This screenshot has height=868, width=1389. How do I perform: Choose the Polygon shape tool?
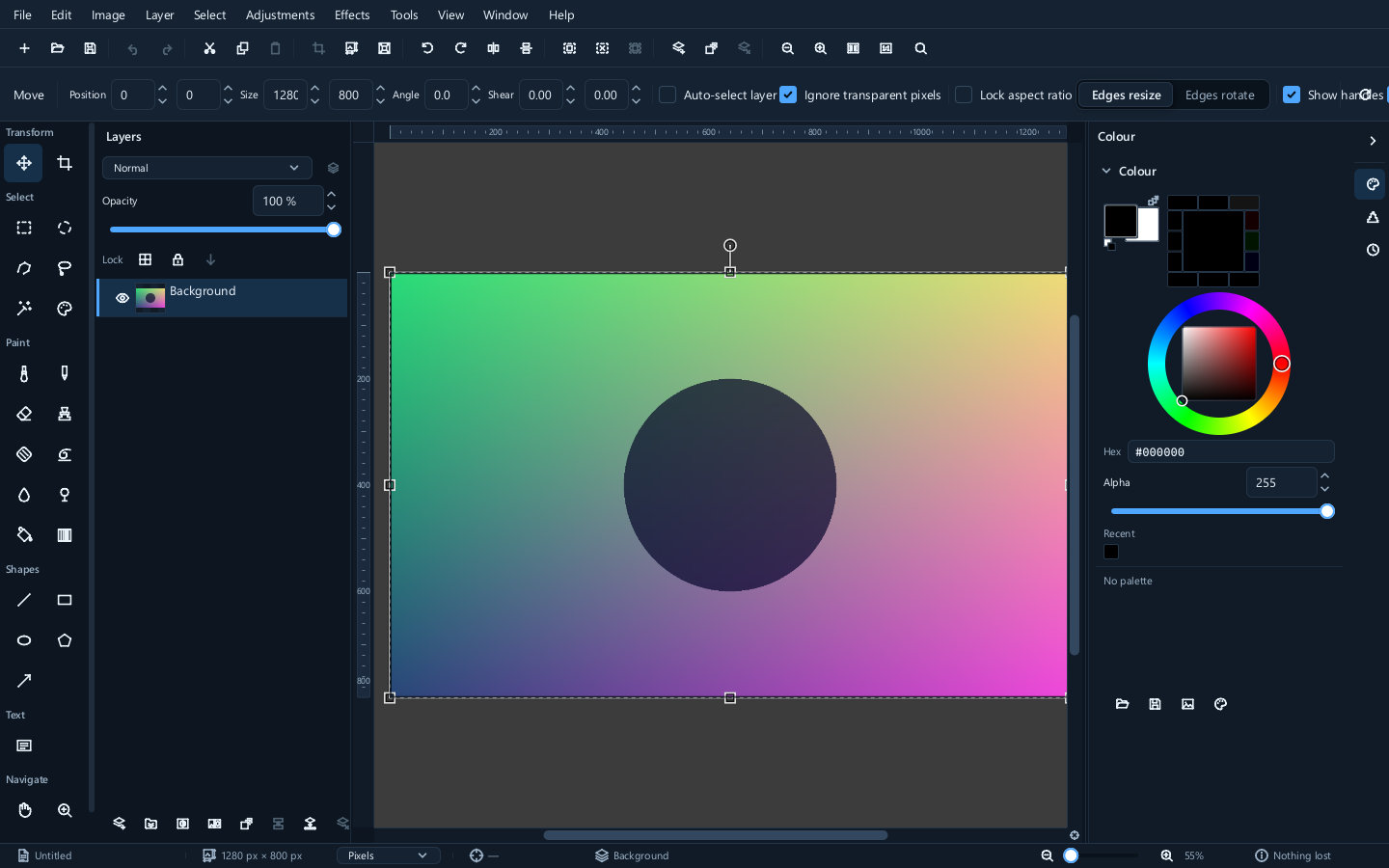click(65, 640)
